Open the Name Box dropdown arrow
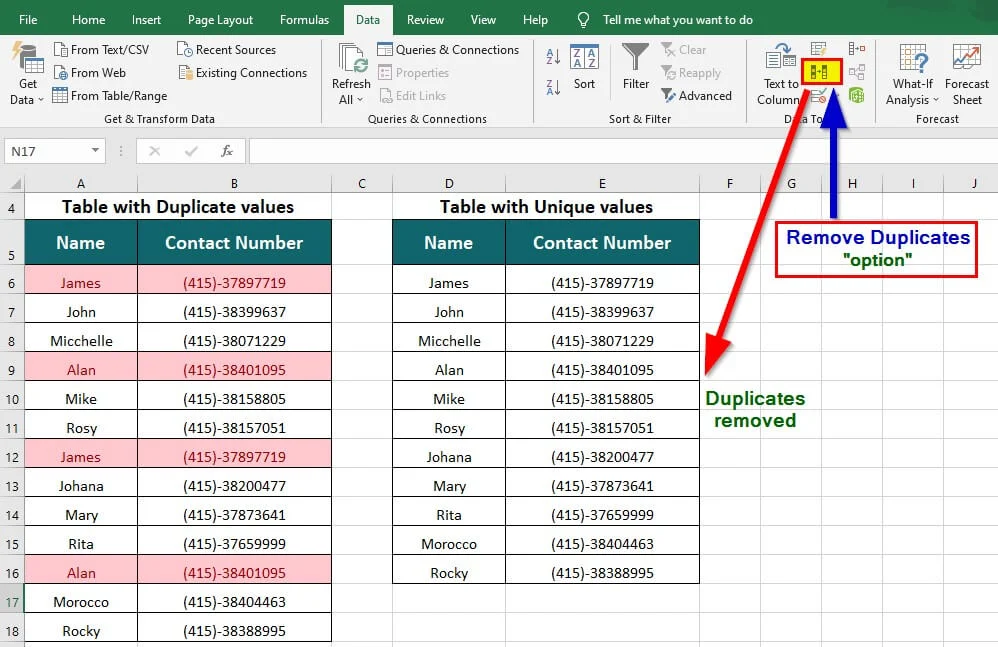 [x=93, y=150]
